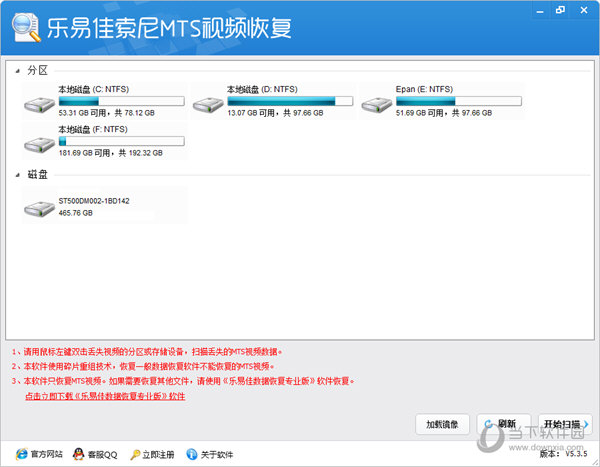Collapse the 分区 section
The image size is (600, 467).
click(17, 71)
